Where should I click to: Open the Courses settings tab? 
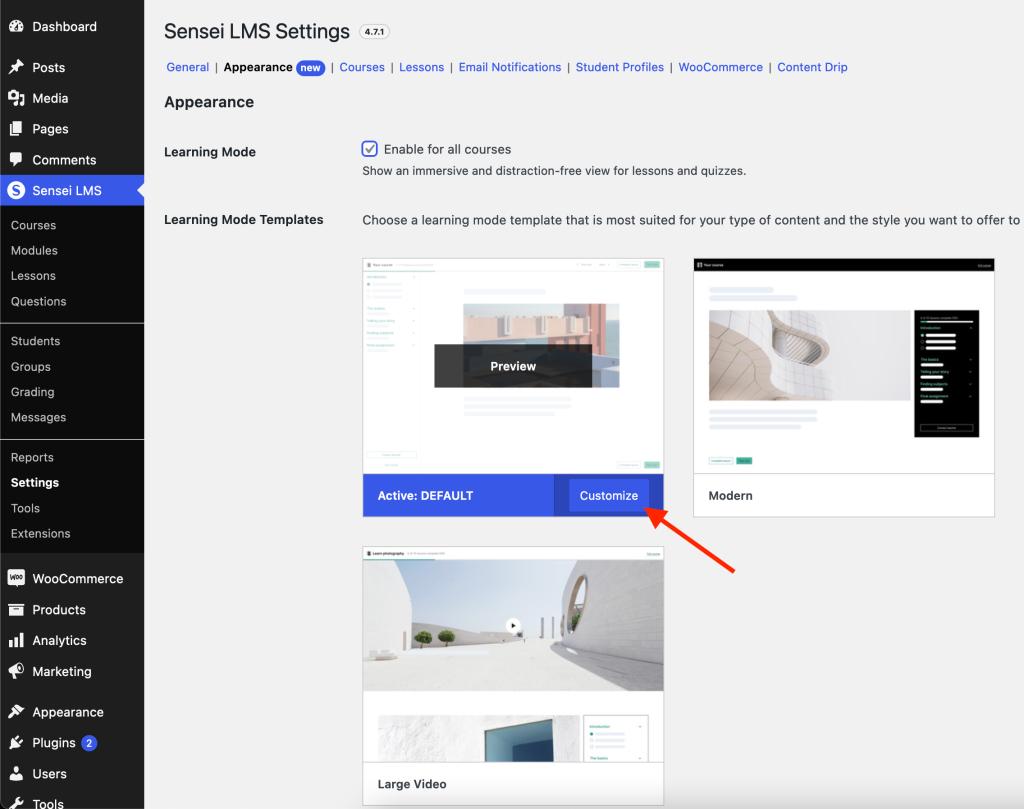tap(362, 67)
